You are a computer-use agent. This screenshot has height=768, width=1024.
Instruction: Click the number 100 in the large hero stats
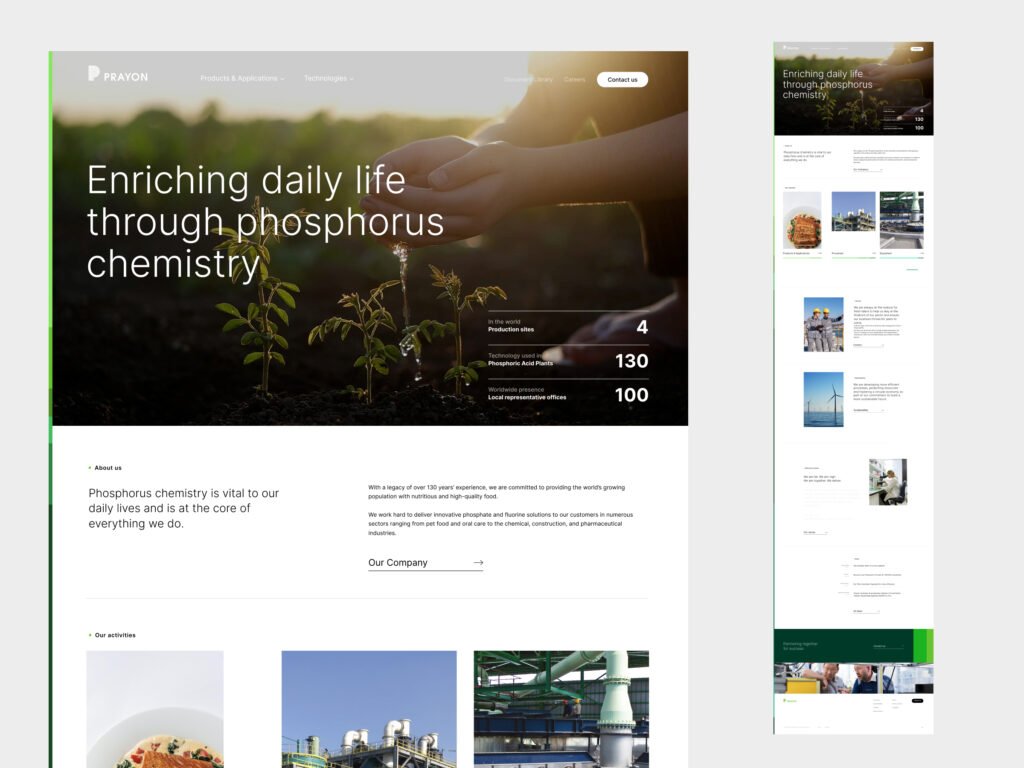click(632, 395)
